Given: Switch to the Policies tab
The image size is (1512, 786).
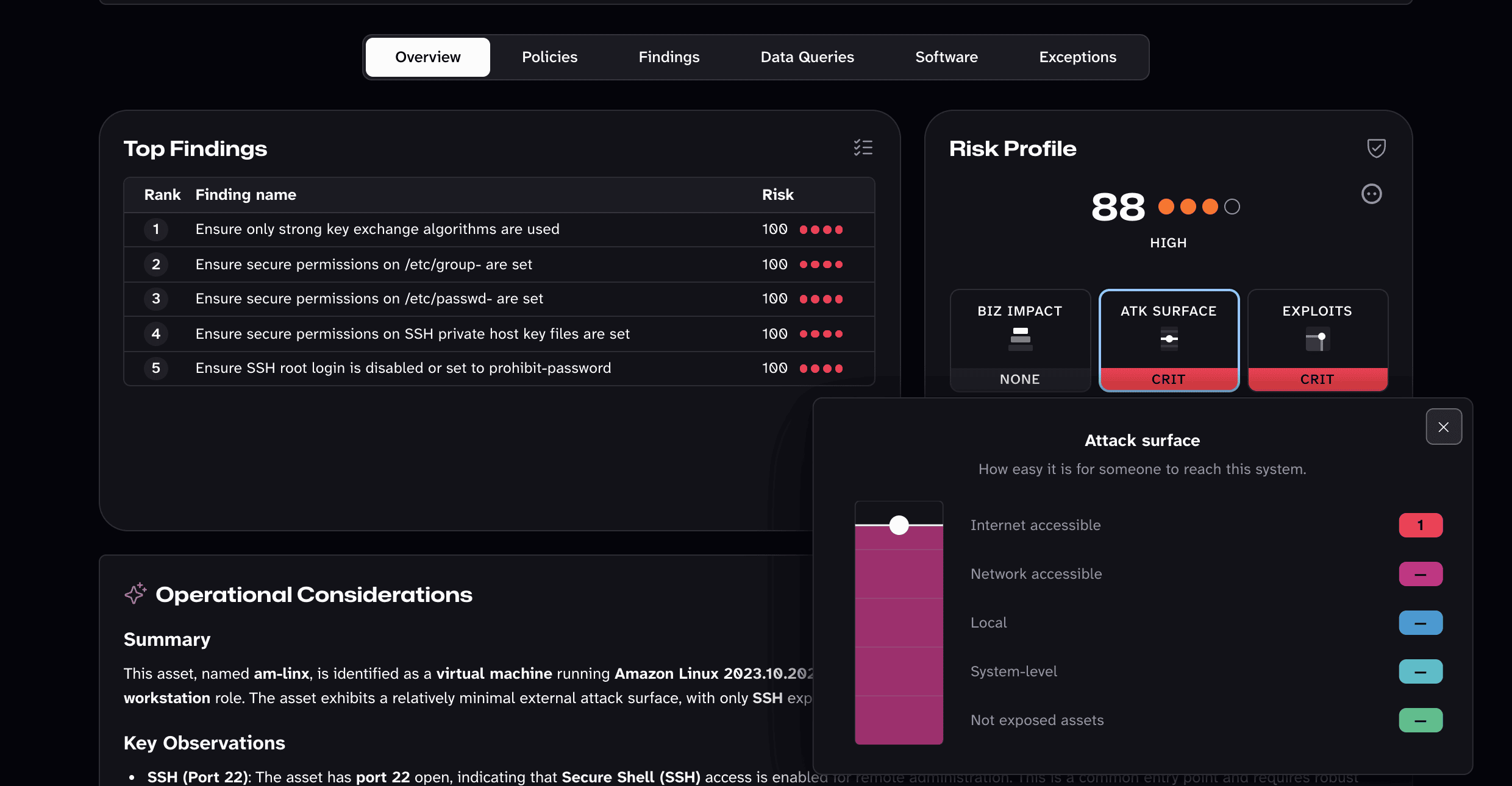Looking at the screenshot, I should tap(549, 57).
